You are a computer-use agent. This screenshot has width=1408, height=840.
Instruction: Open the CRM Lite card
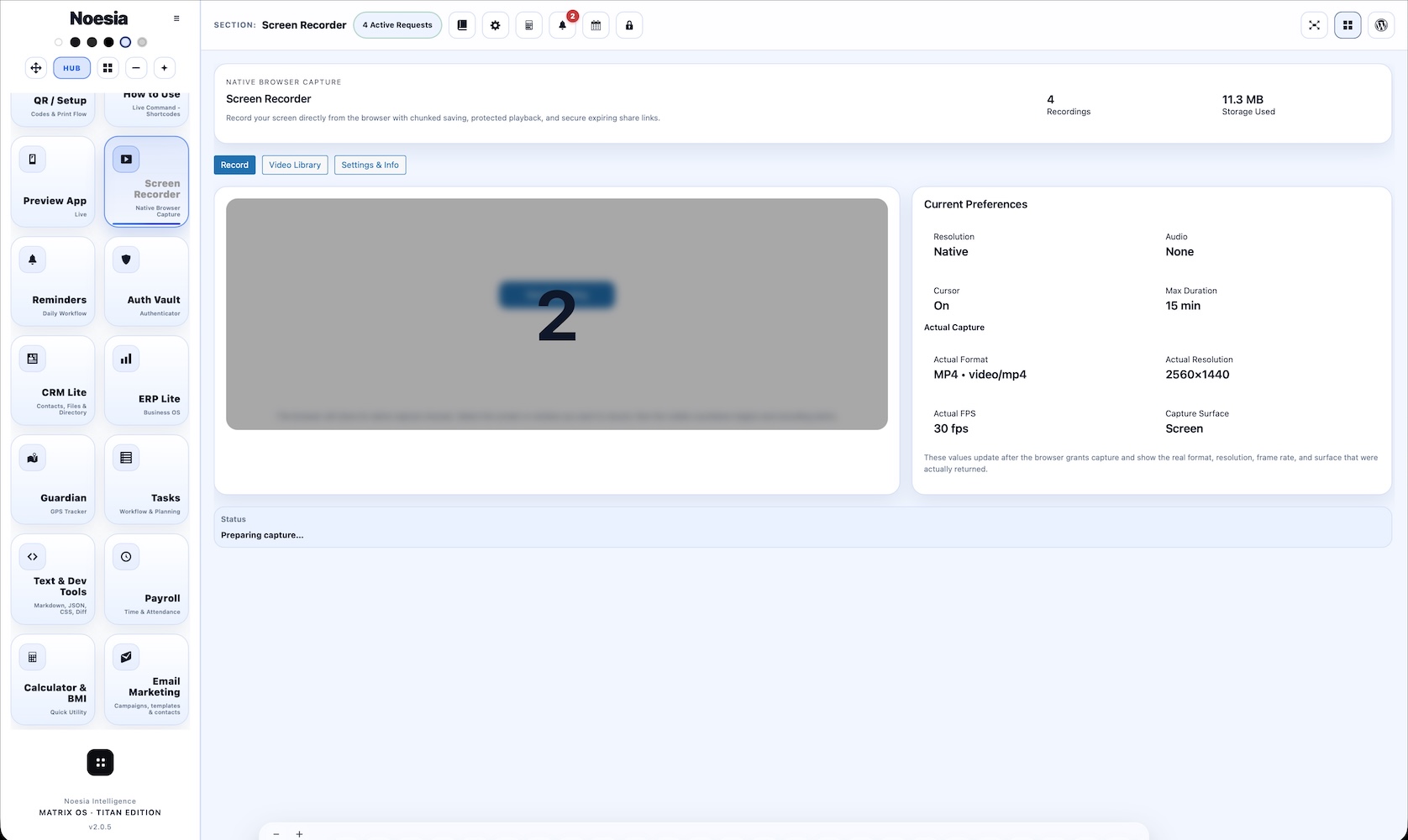click(x=53, y=381)
